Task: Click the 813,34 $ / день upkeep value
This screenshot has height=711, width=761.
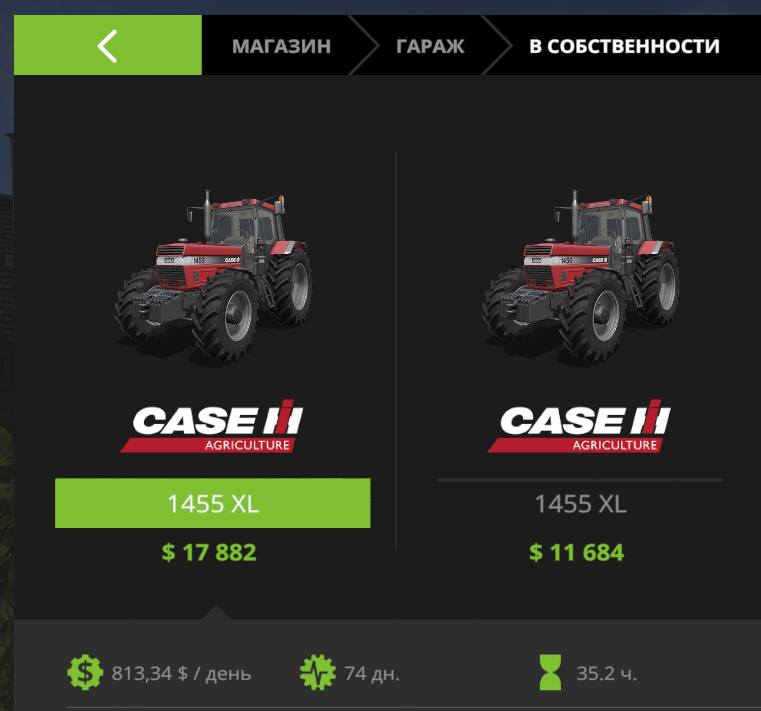Action: coord(182,674)
